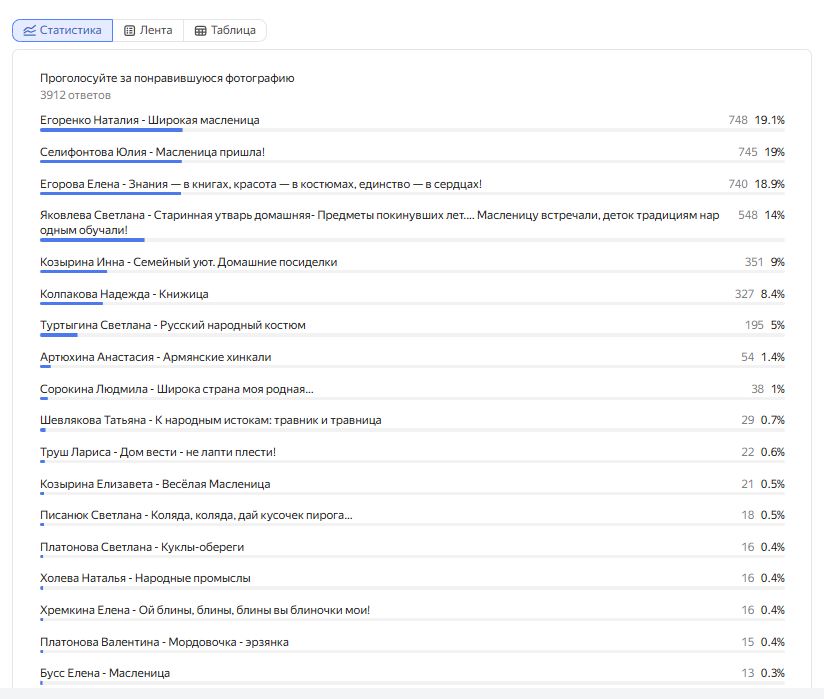The height and width of the screenshot is (699, 824).
Task: Click the Яковлева Светлана answer text
Action: pos(380,222)
